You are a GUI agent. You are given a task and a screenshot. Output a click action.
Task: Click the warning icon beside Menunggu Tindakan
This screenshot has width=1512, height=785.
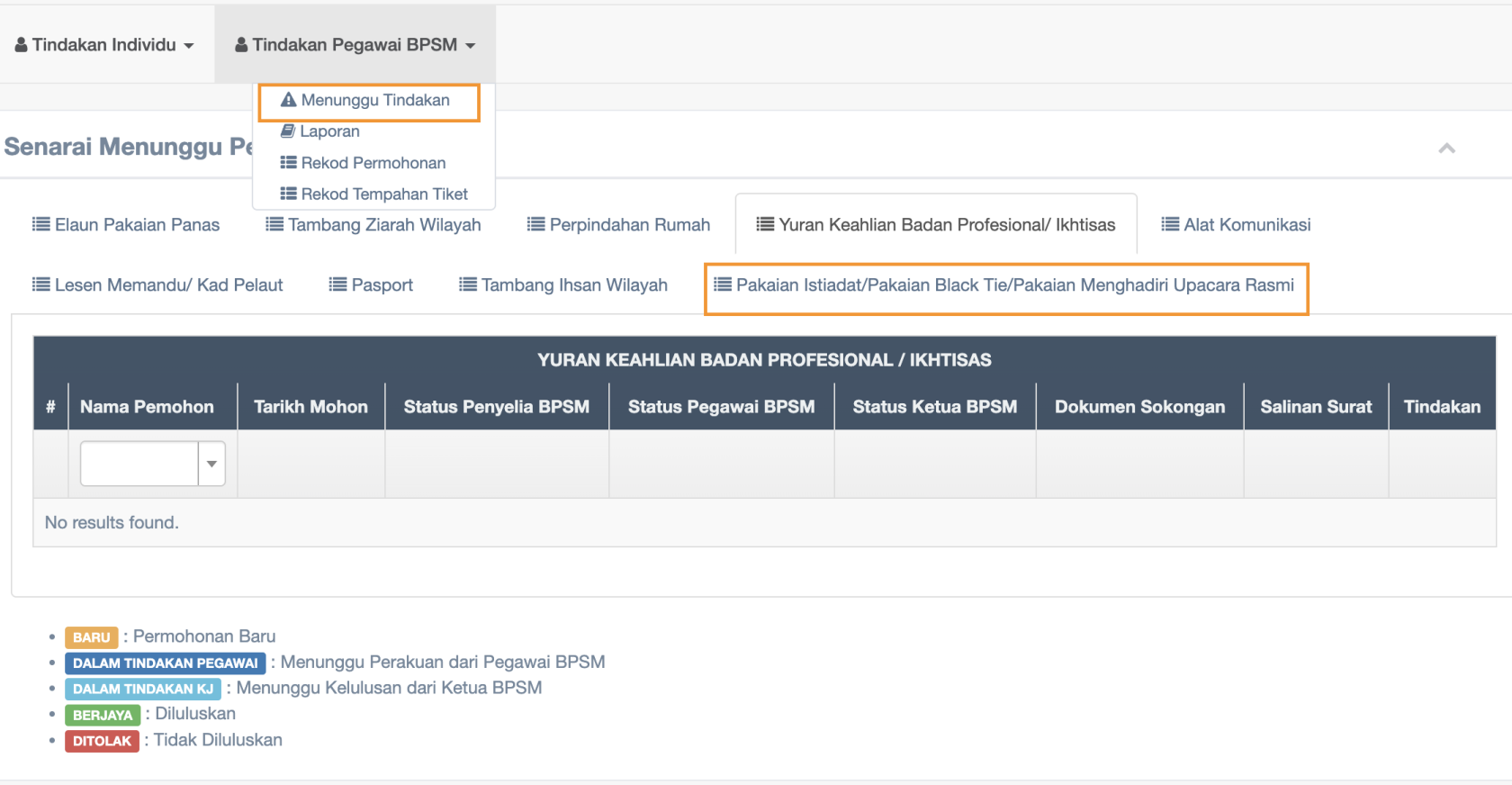288,100
